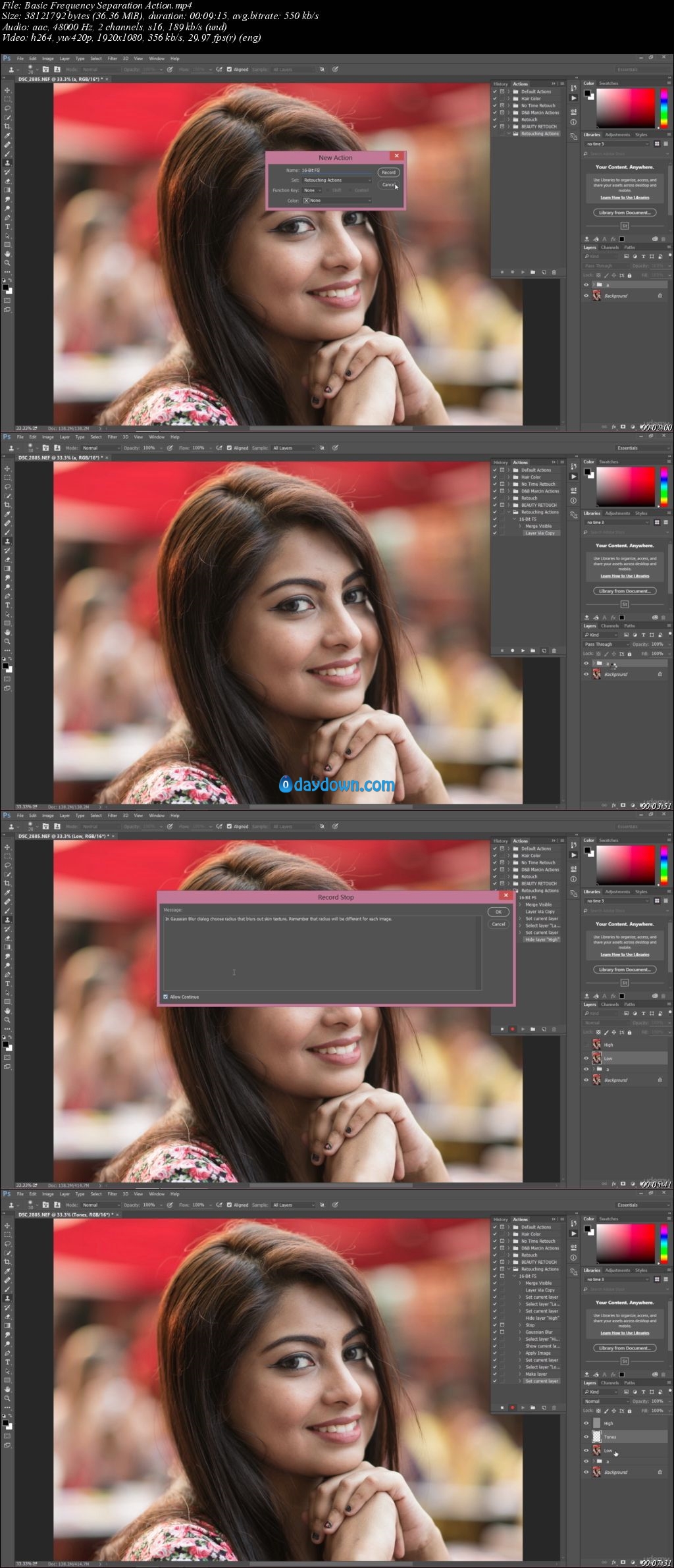Open the Color dropdown in New Action dialog
The image size is (674, 1568).
pyautogui.click(x=337, y=200)
